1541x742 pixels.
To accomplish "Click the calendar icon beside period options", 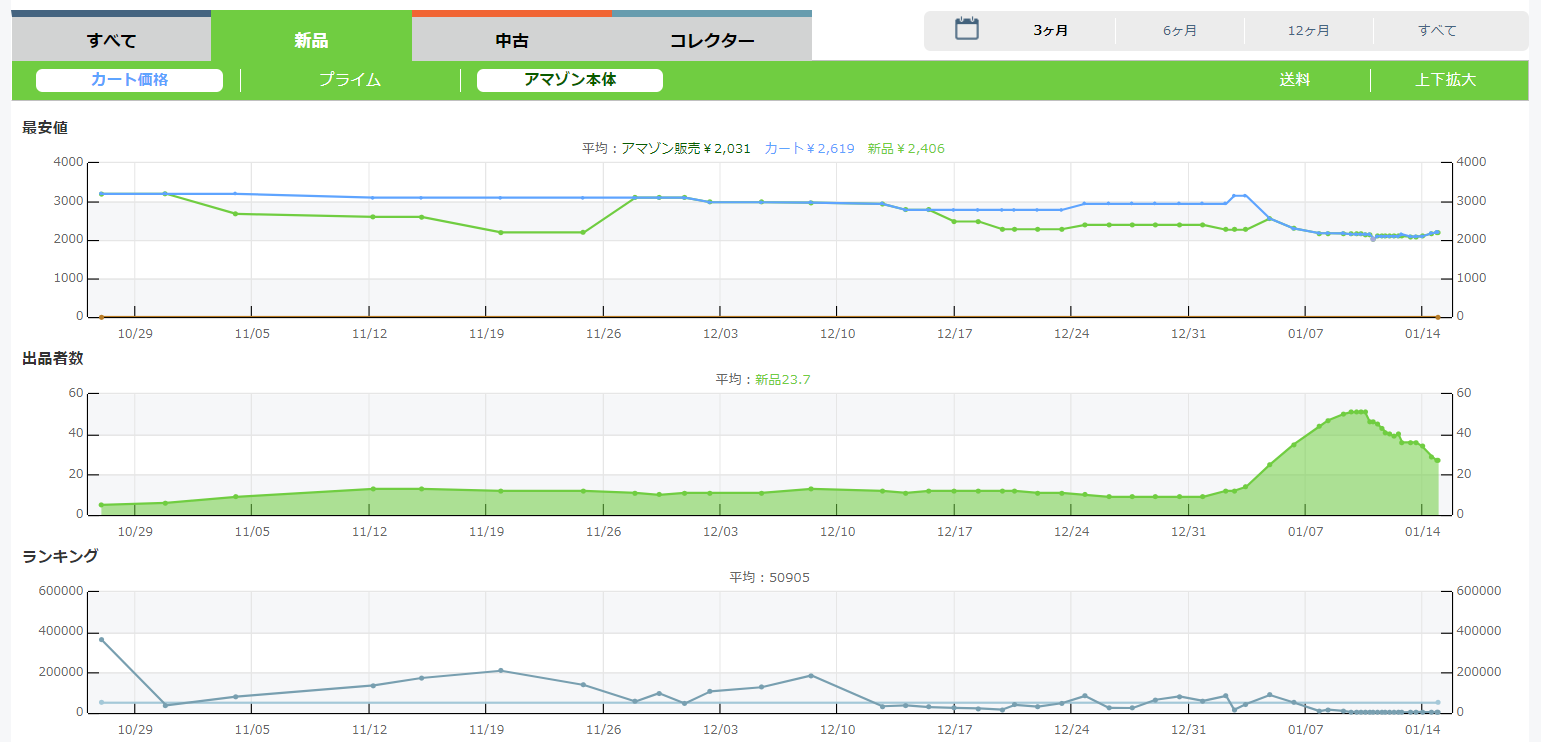I will (966, 29).
